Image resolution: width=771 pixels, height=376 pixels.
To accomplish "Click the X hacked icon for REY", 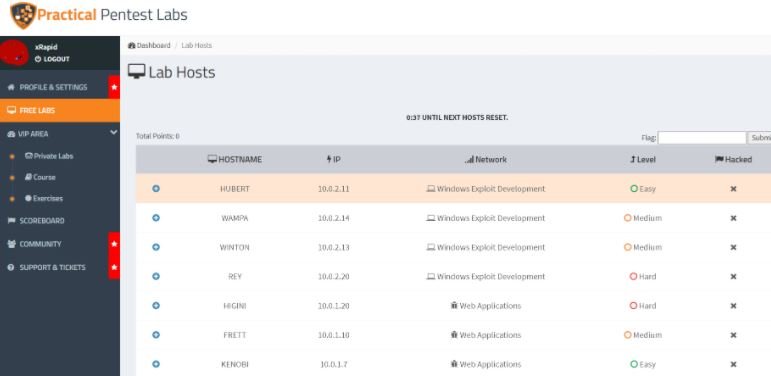I will tap(733, 277).
